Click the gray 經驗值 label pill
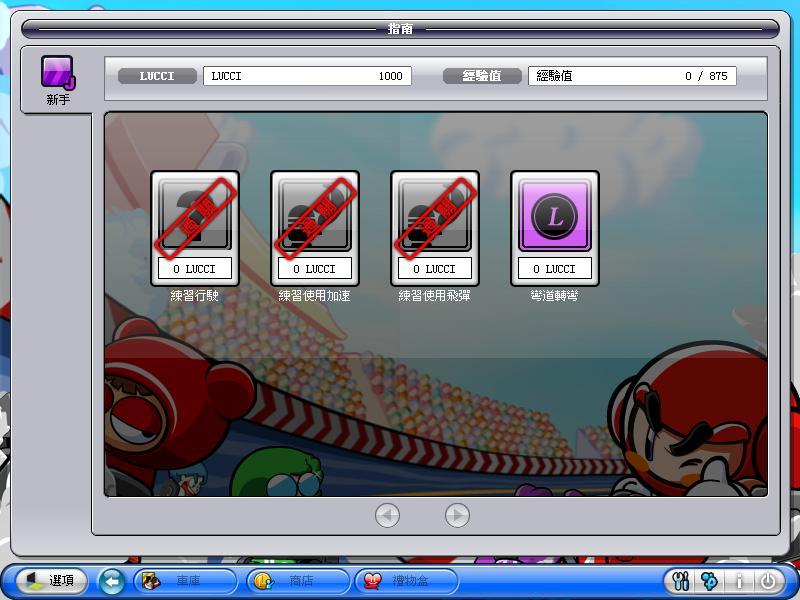This screenshot has height=600, width=800. pyautogui.click(x=482, y=76)
